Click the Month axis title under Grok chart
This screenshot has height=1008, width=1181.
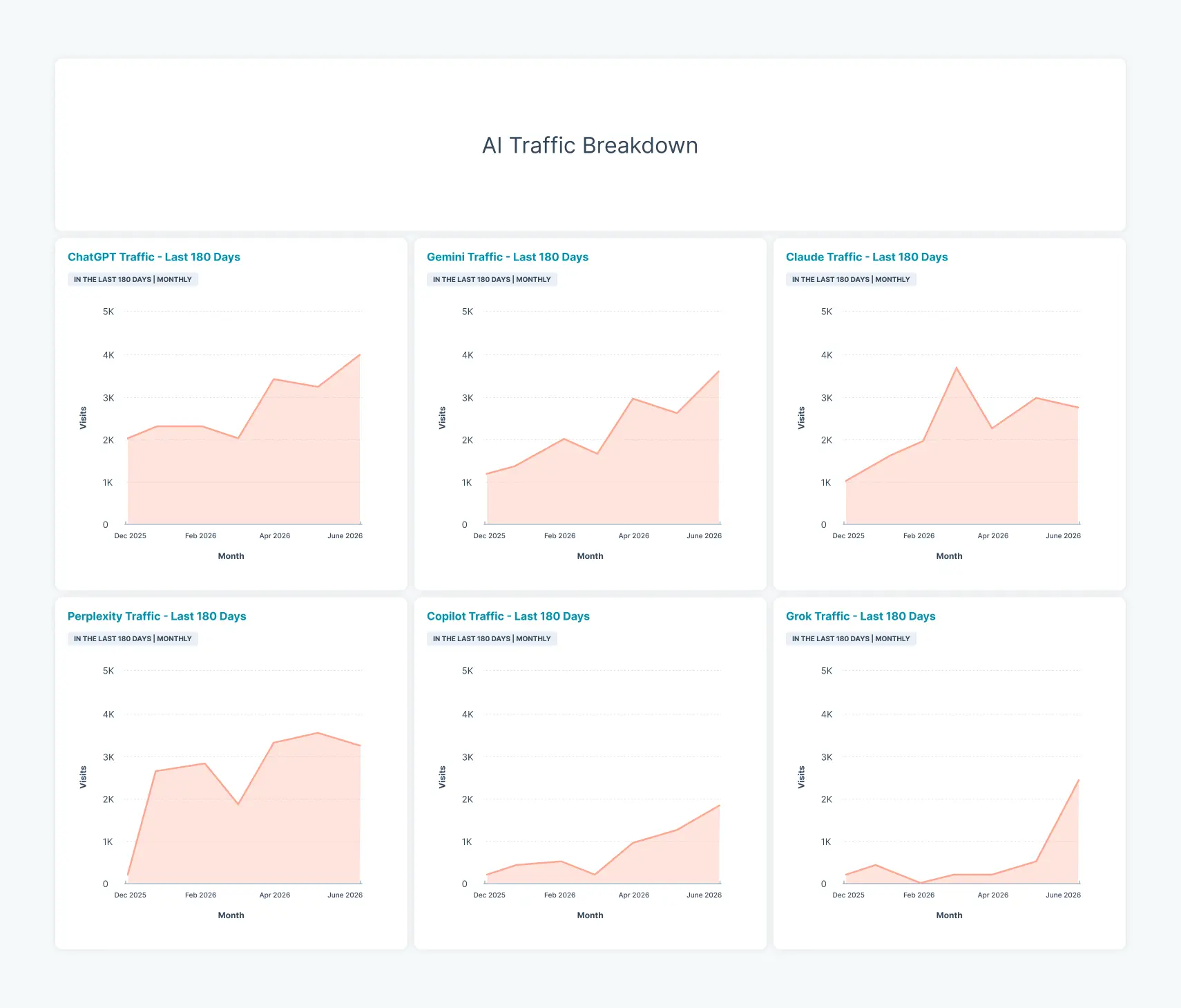point(950,915)
